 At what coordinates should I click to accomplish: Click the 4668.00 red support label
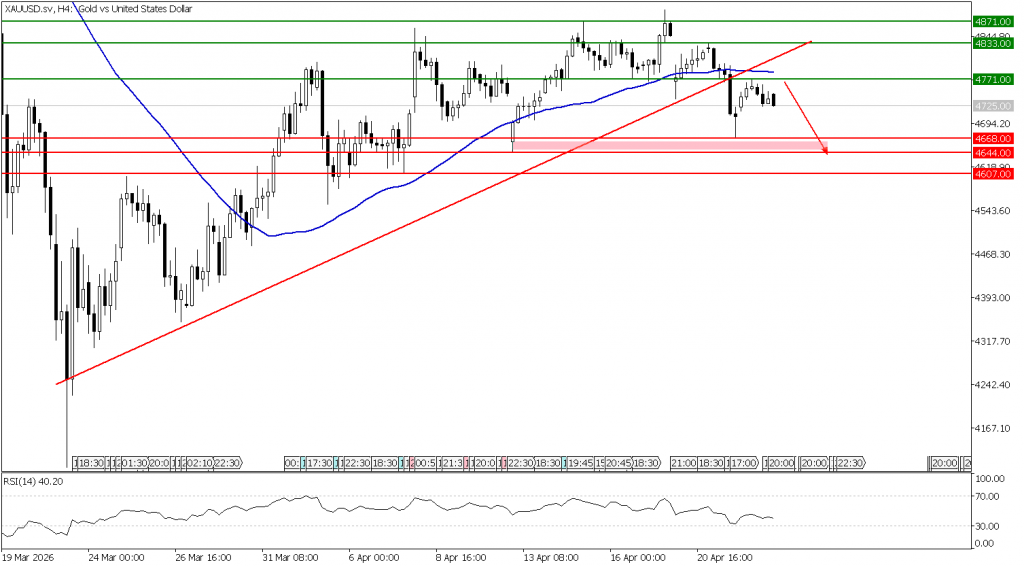[x=993, y=138]
